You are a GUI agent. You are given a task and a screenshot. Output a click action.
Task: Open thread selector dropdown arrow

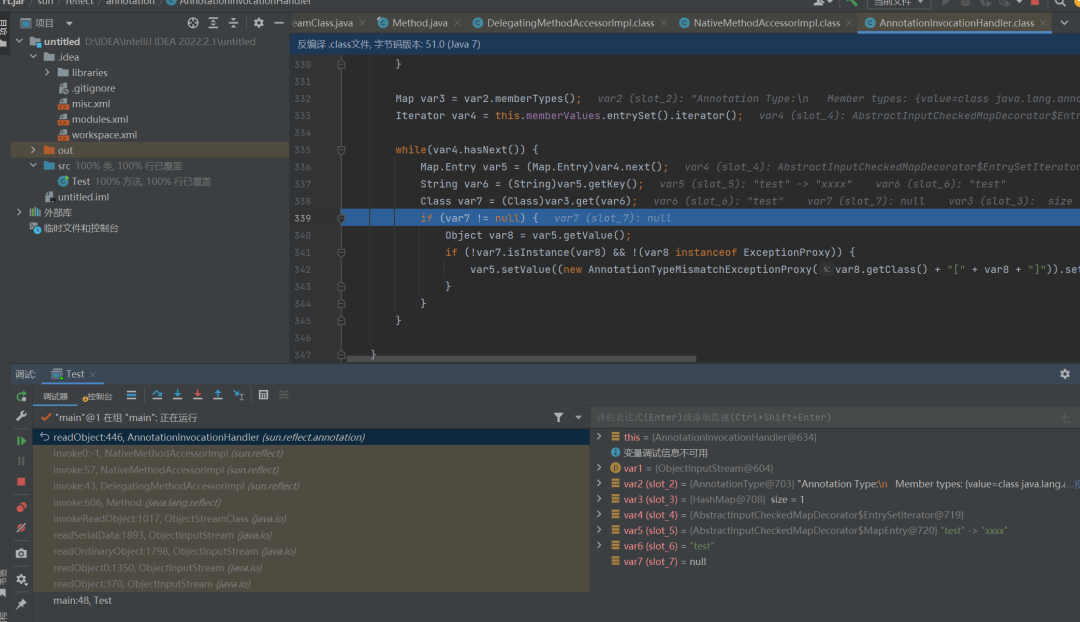coord(578,417)
